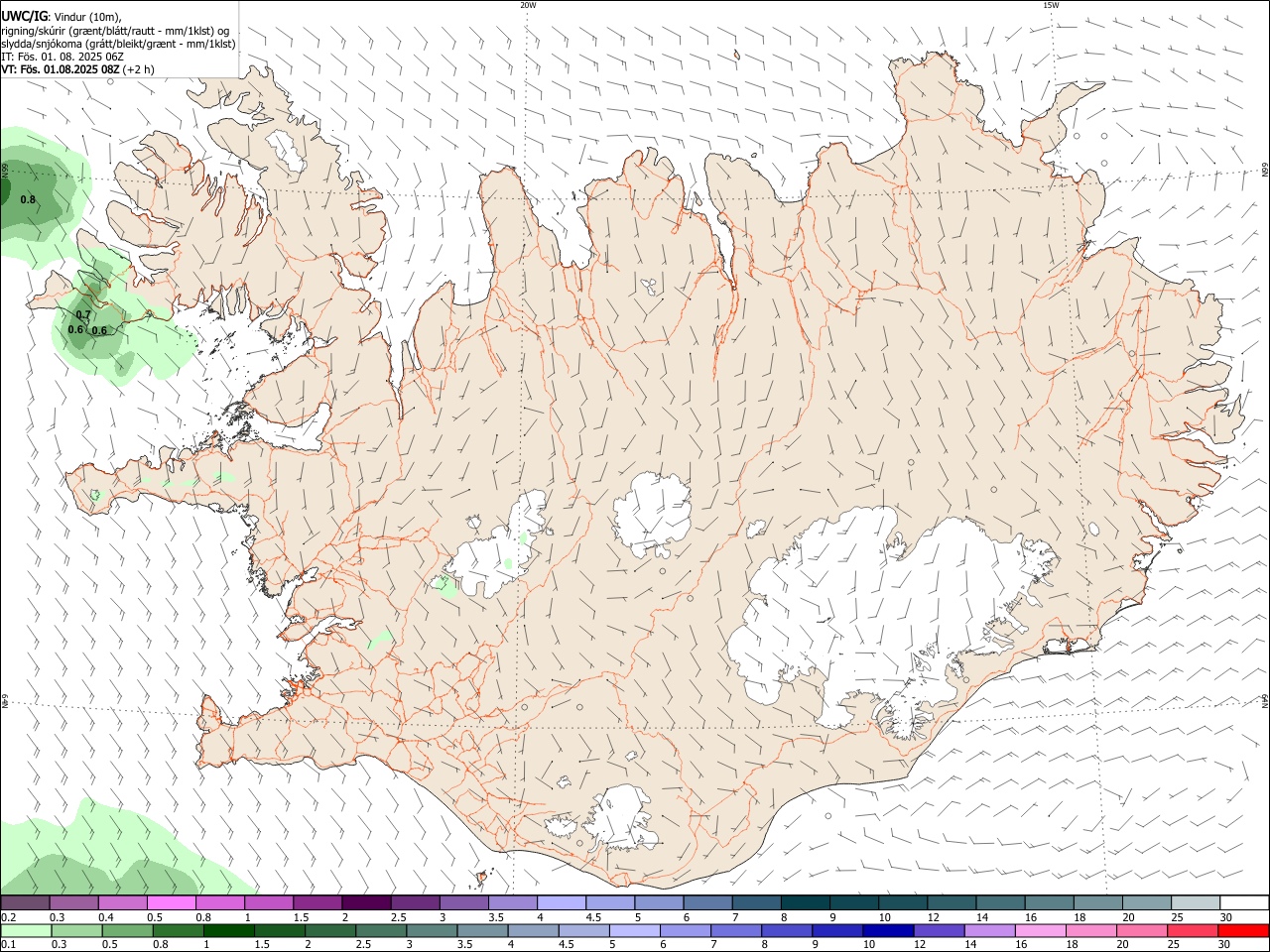The image size is (1270, 952).
Task: Pick the light lavender 4 swatch in the snow scale
Action: [x=562, y=902]
